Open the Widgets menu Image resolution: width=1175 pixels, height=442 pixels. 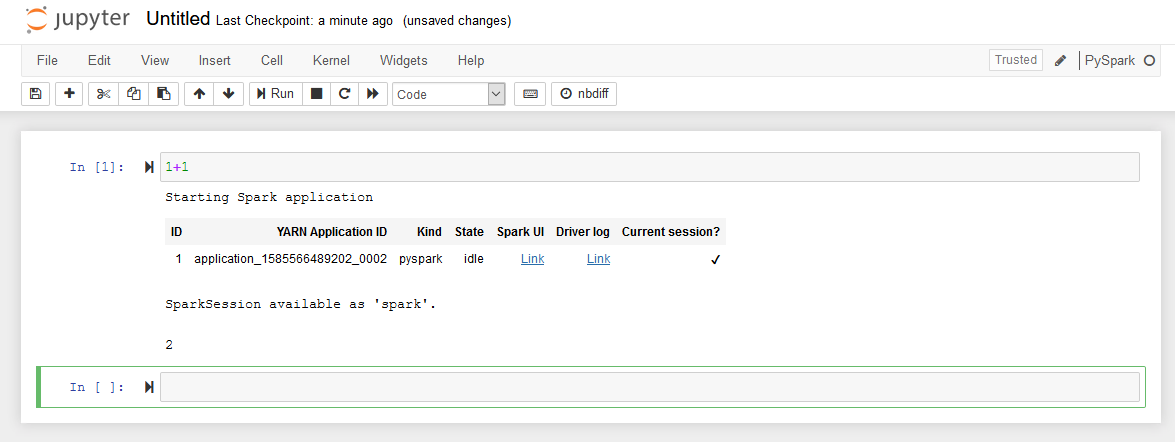click(404, 61)
